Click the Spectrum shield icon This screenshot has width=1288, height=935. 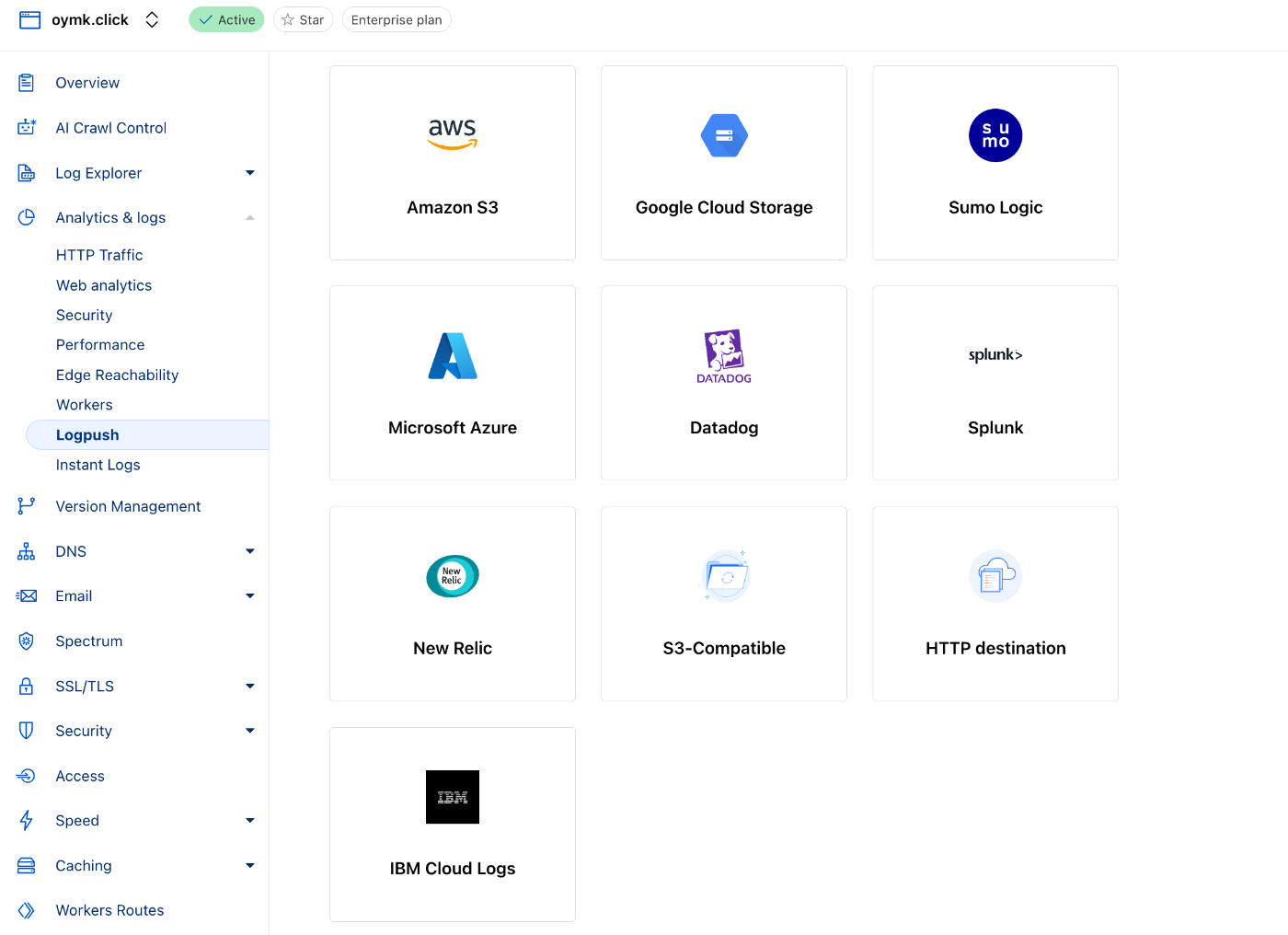pos(27,641)
